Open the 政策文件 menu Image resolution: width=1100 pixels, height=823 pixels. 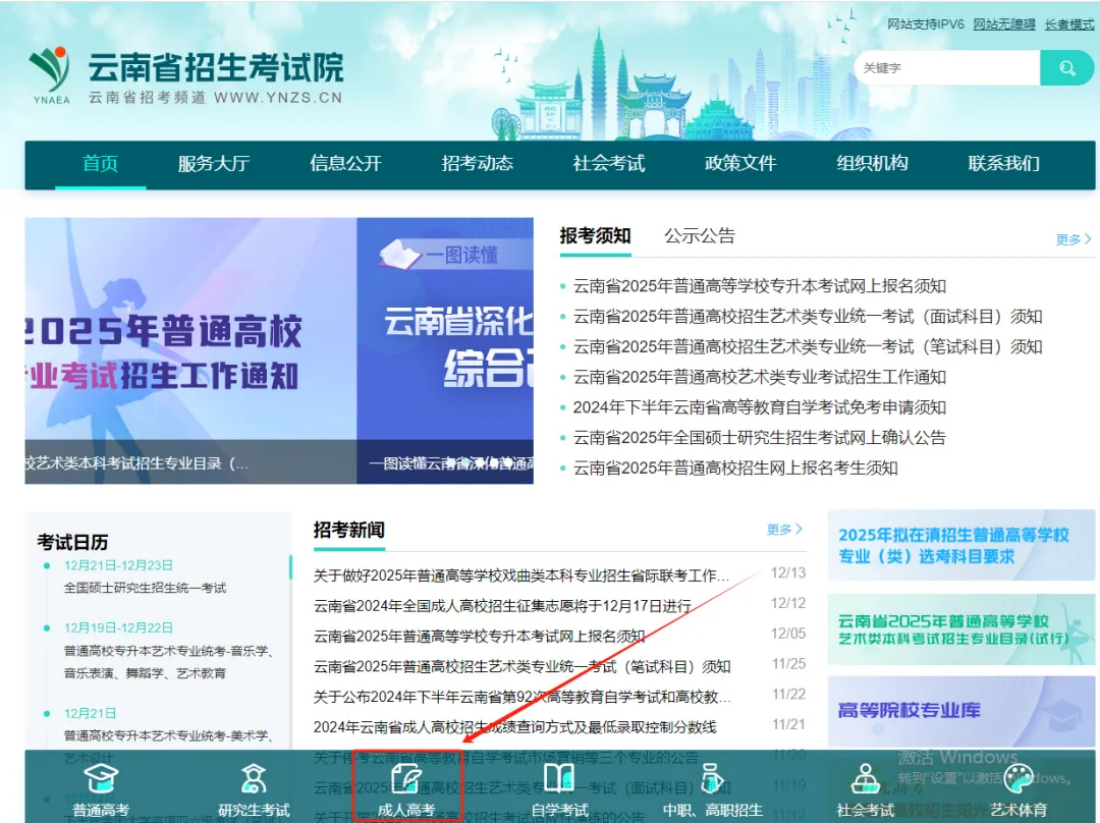[x=741, y=163]
